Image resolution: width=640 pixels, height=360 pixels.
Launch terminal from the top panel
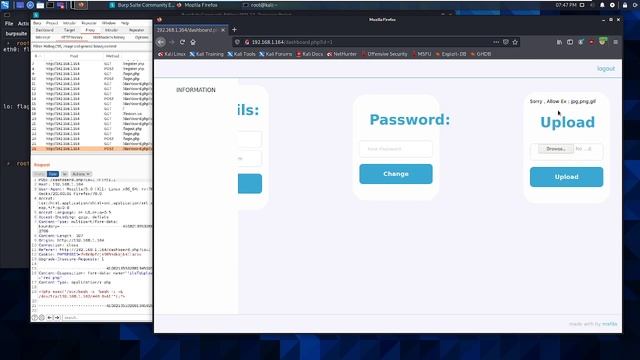pos(50,5)
